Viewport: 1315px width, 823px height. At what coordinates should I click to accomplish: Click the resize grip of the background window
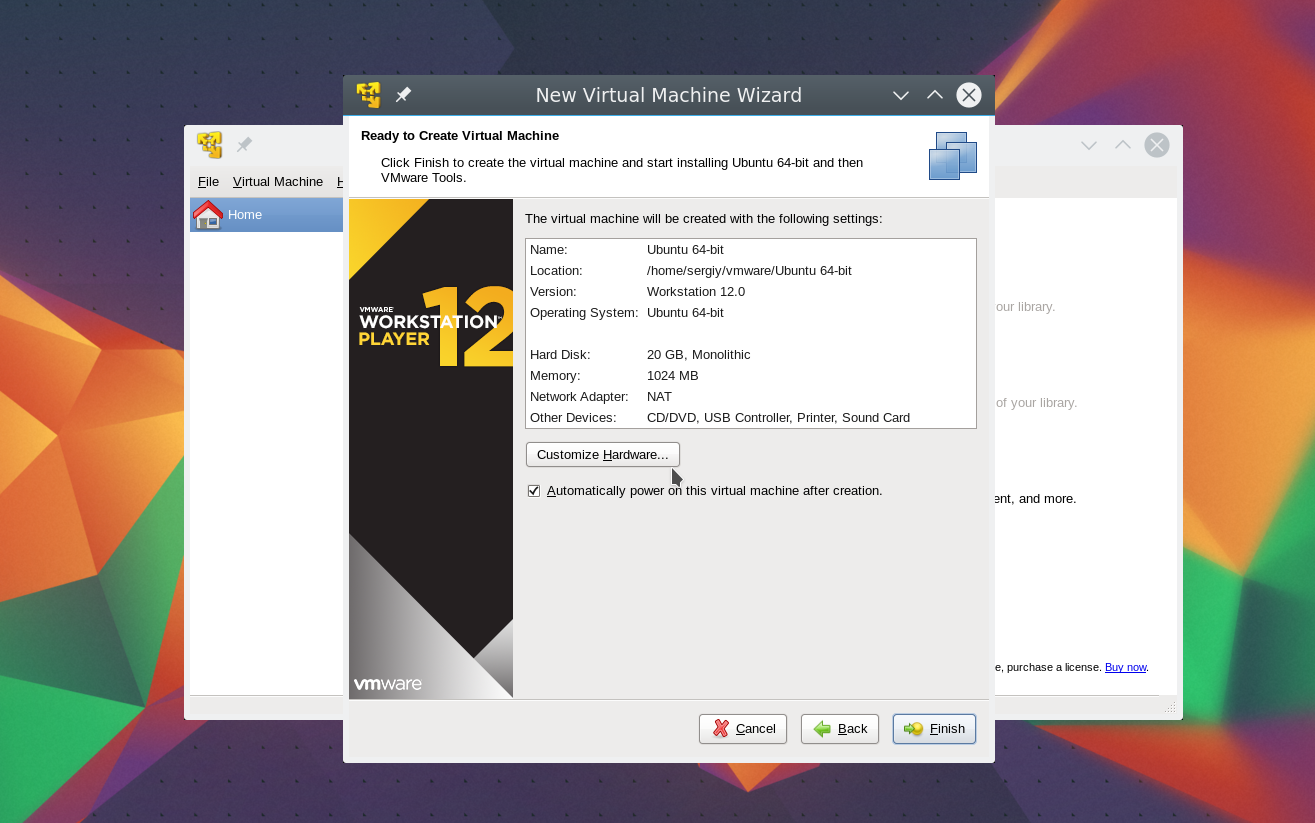coord(1170,708)
